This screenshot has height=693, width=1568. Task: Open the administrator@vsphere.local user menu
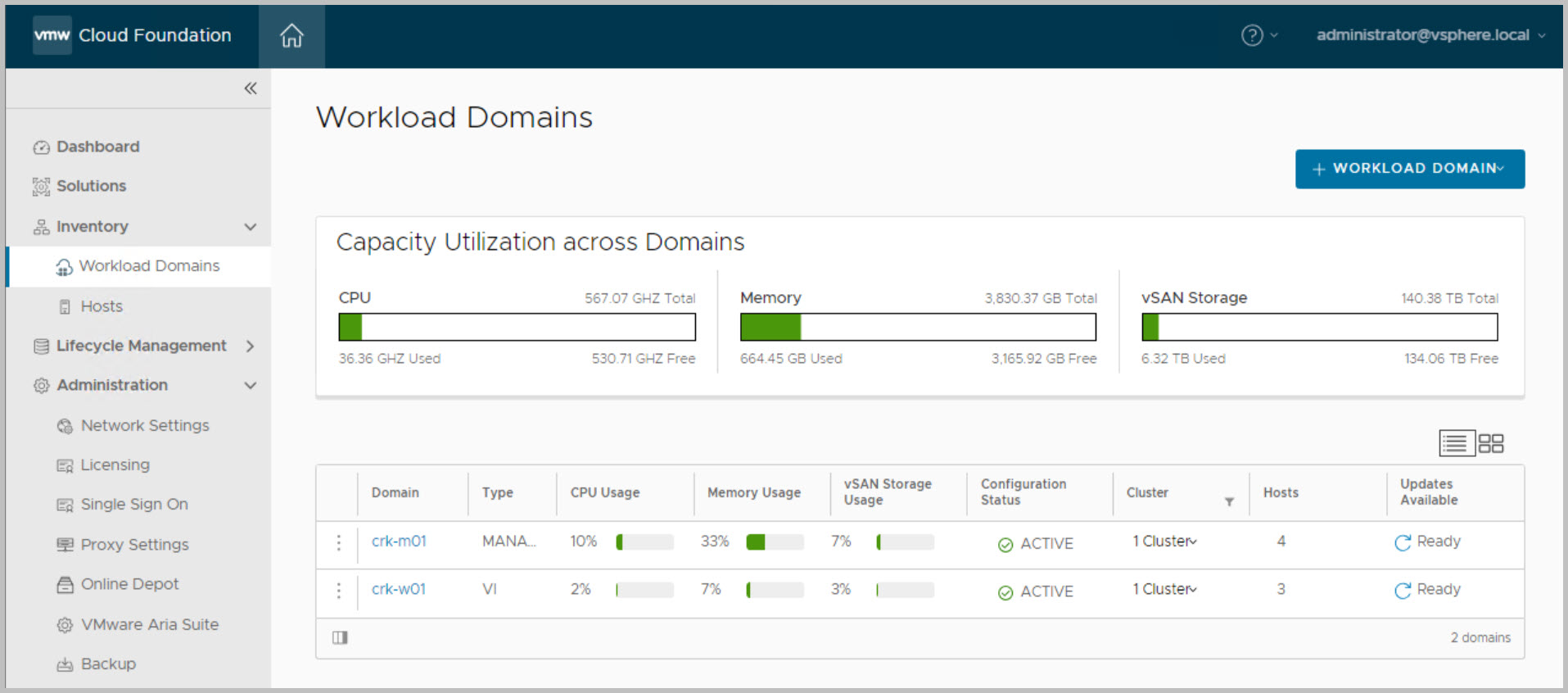pos(1430,35)
